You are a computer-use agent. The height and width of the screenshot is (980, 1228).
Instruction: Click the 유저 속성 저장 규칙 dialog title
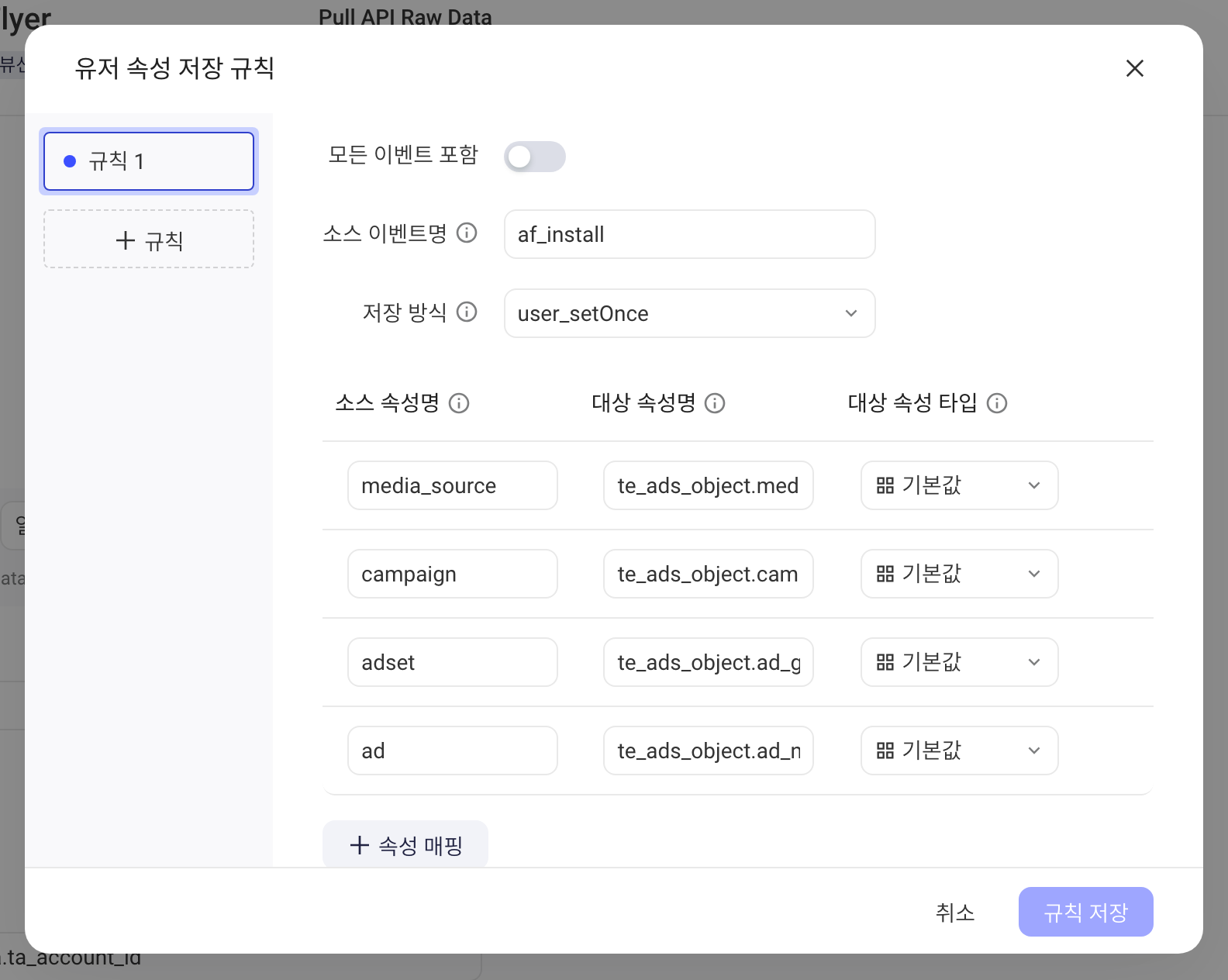pyautogui.click(x=174, y=68)
